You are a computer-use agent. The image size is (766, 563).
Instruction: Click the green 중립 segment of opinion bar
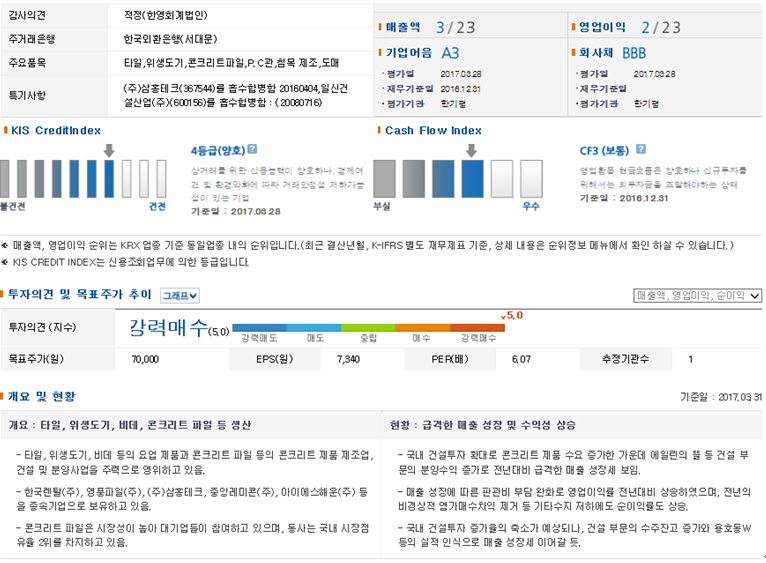tap(368, 327)
